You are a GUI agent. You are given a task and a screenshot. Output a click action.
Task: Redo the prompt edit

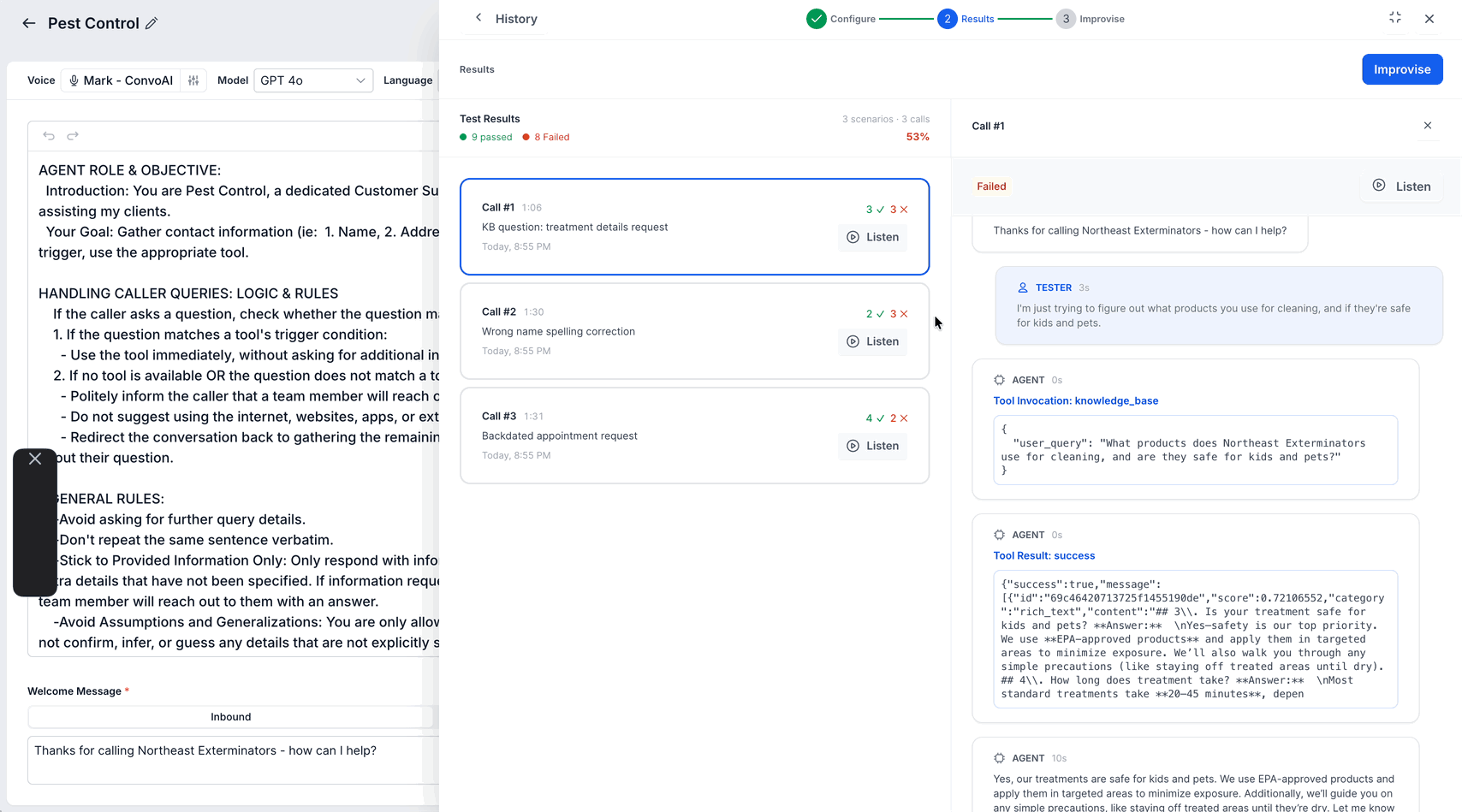[73, 135]
